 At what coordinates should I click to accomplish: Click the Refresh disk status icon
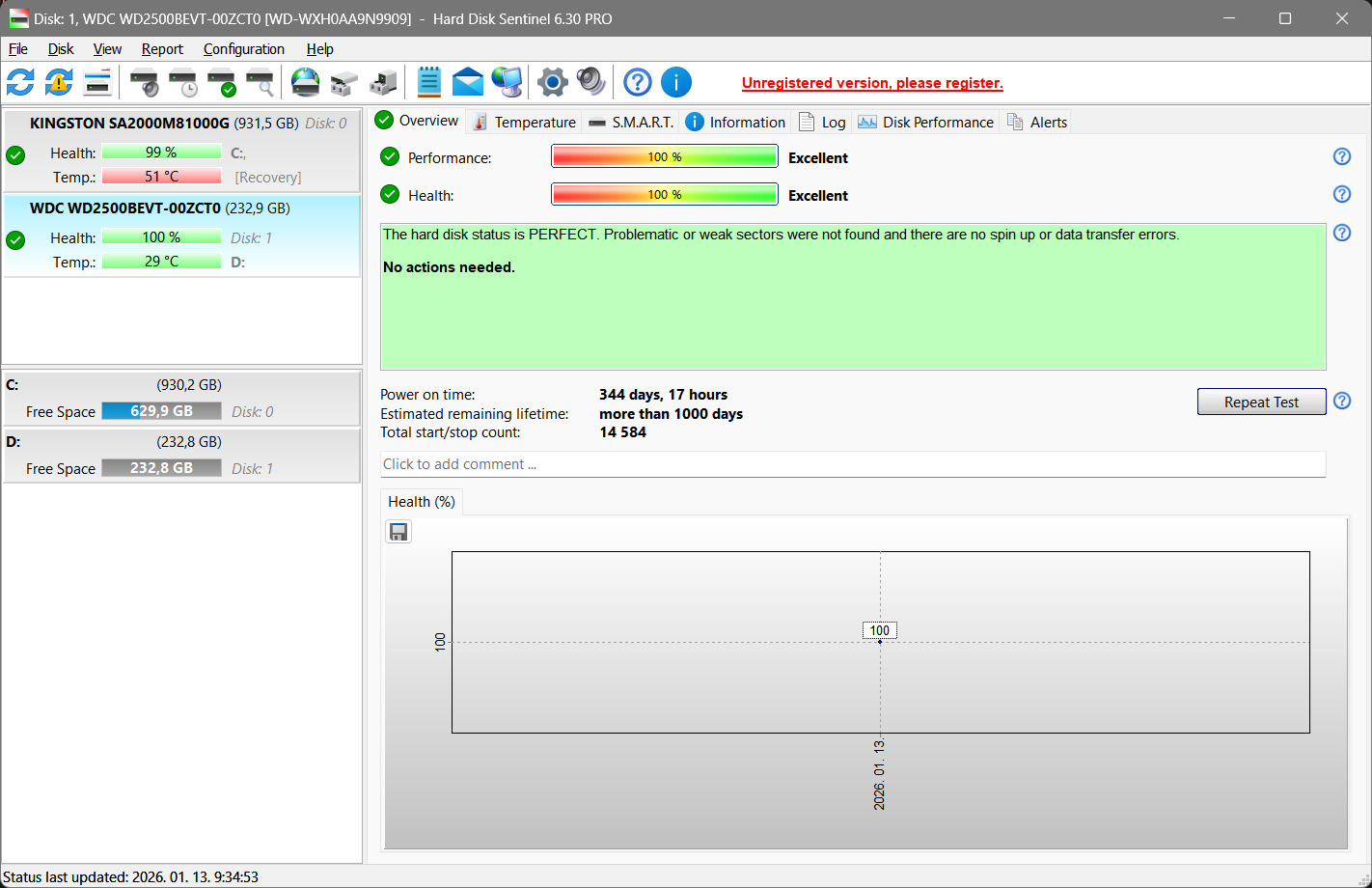[20, 82]
